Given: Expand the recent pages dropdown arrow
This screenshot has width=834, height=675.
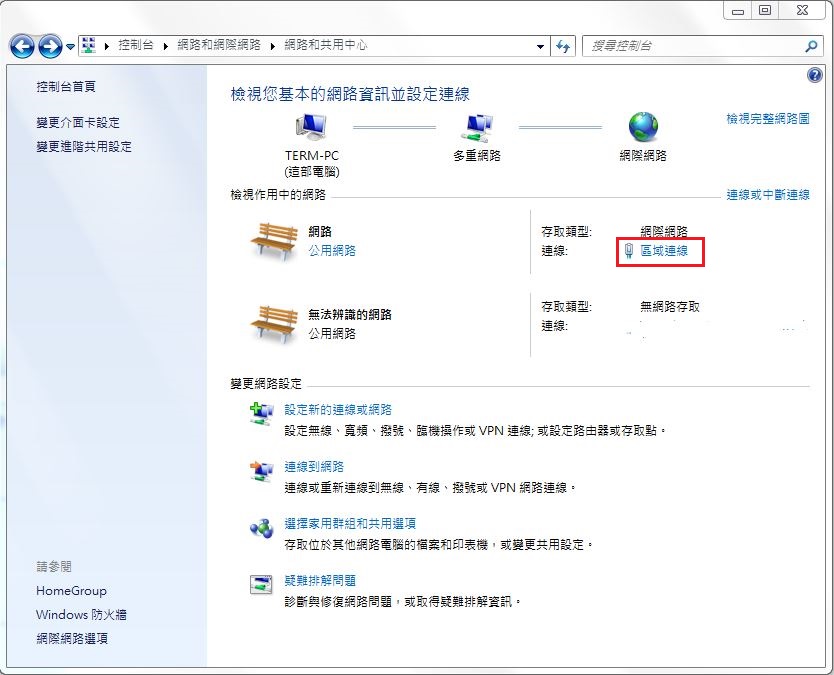Looking at the screenshot, I should pyautogui.click(x=71, y=47).
